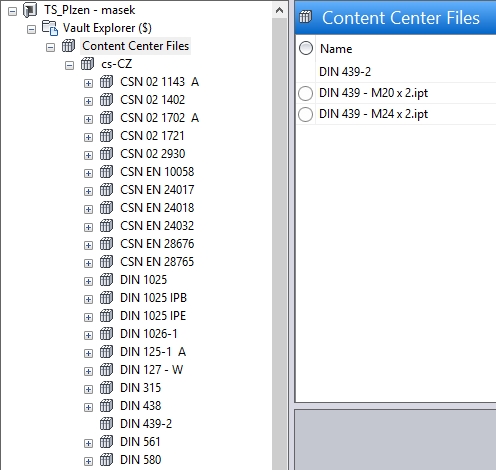This screenshot has height=470, width=496.
Task: Select the DIN 438 tree item
Action: point(140,406)
